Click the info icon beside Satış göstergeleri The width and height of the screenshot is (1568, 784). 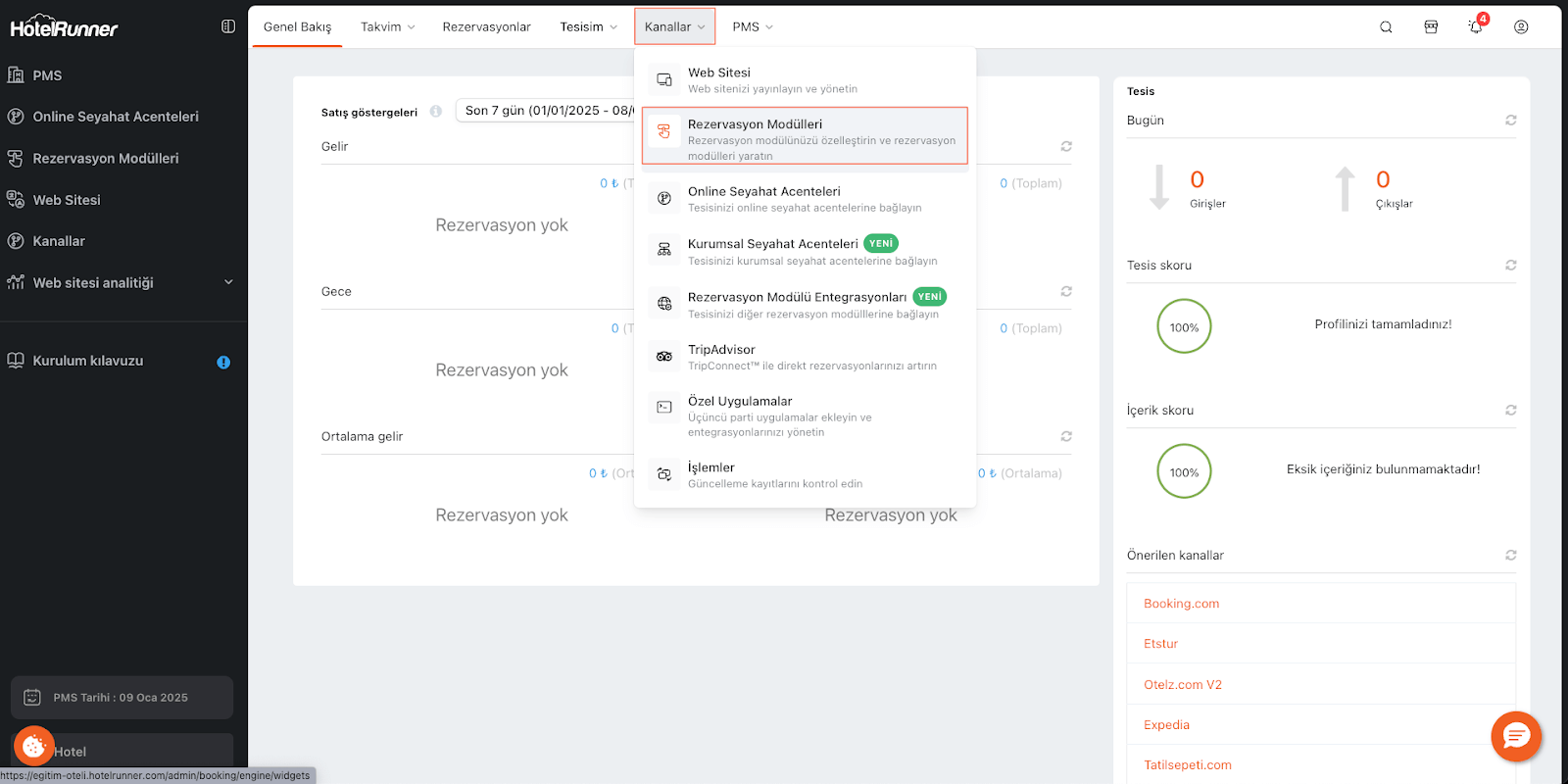click(436, 112)
